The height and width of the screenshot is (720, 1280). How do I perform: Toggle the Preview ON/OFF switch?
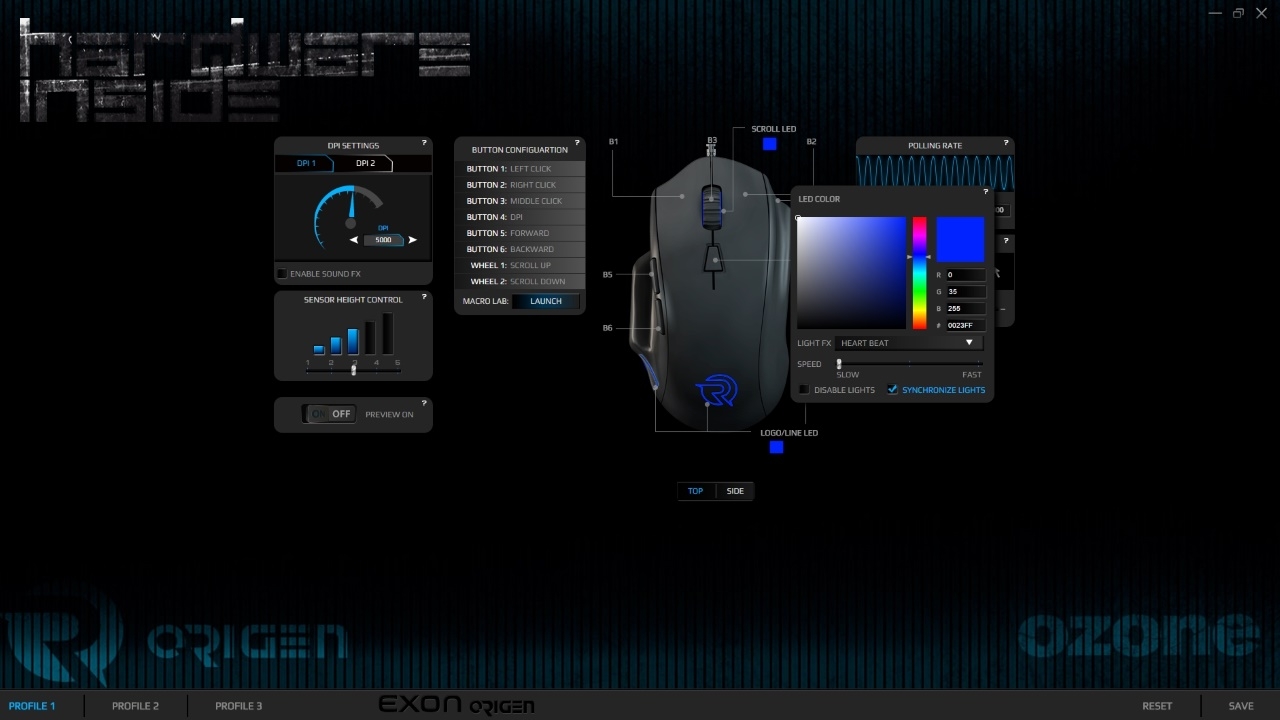[x=330, y=414]
